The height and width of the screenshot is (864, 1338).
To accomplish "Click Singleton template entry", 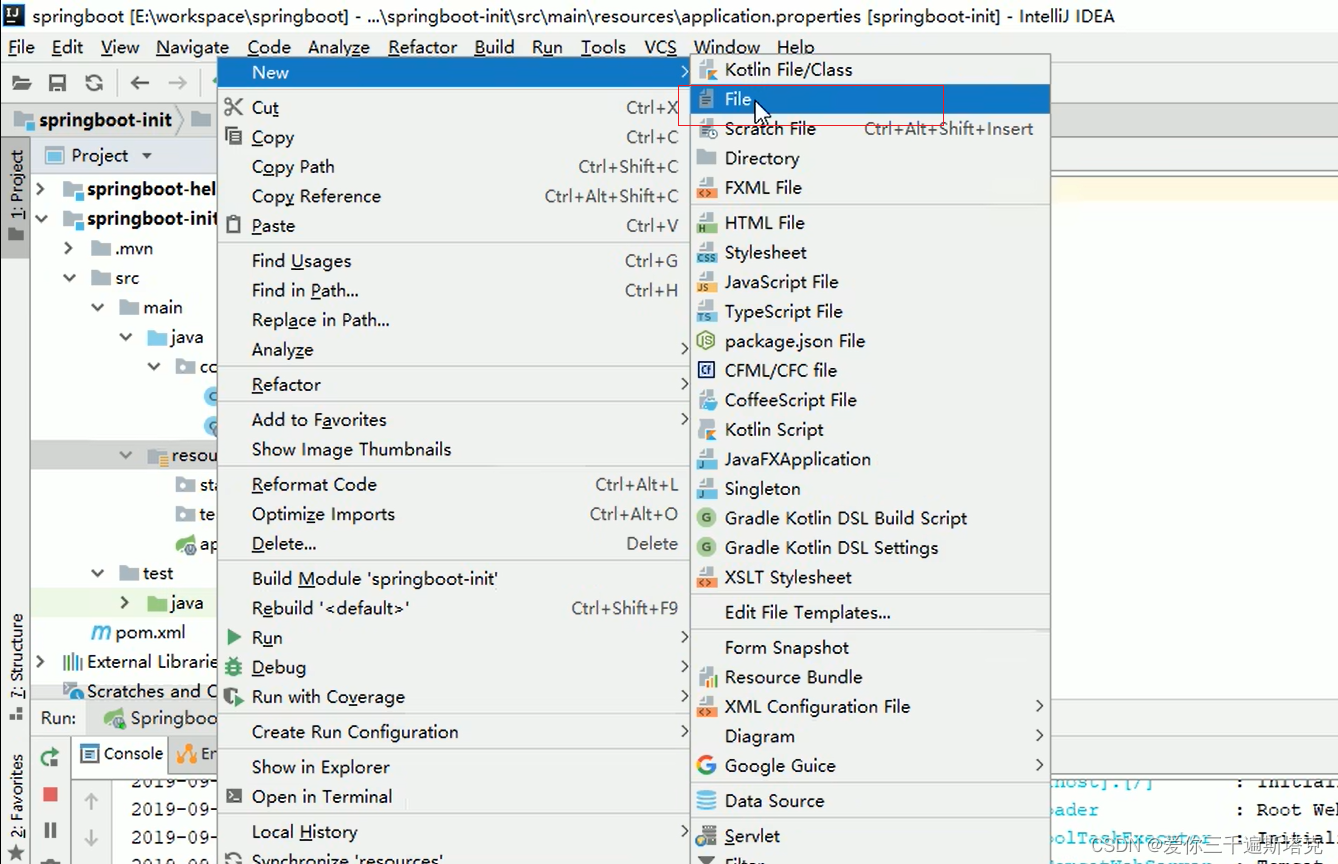I will pyautogui.click(x=870, y=489).
